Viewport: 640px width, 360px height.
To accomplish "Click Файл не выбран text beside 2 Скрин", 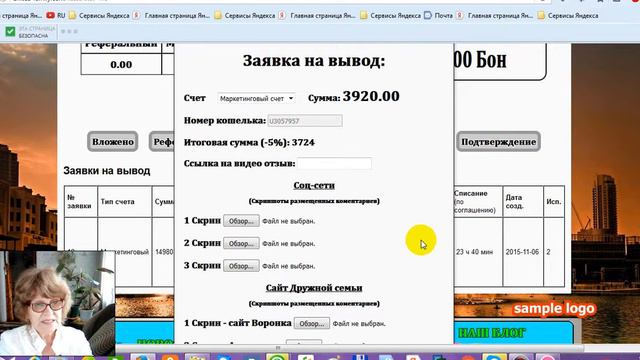I will 289,244.
